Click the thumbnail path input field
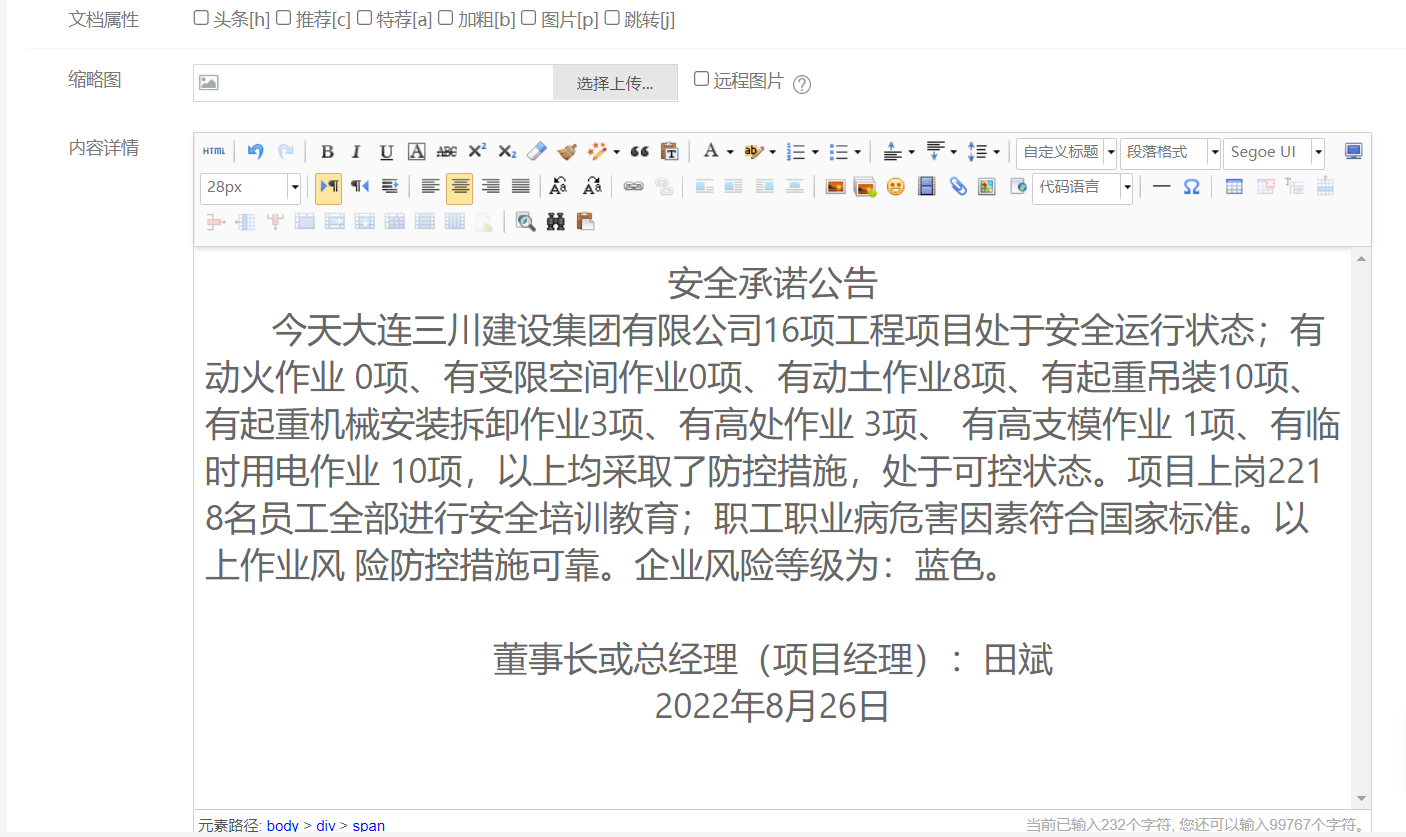Image resolution: width=1406 pixels, height=837 pixels. point(373,83)
